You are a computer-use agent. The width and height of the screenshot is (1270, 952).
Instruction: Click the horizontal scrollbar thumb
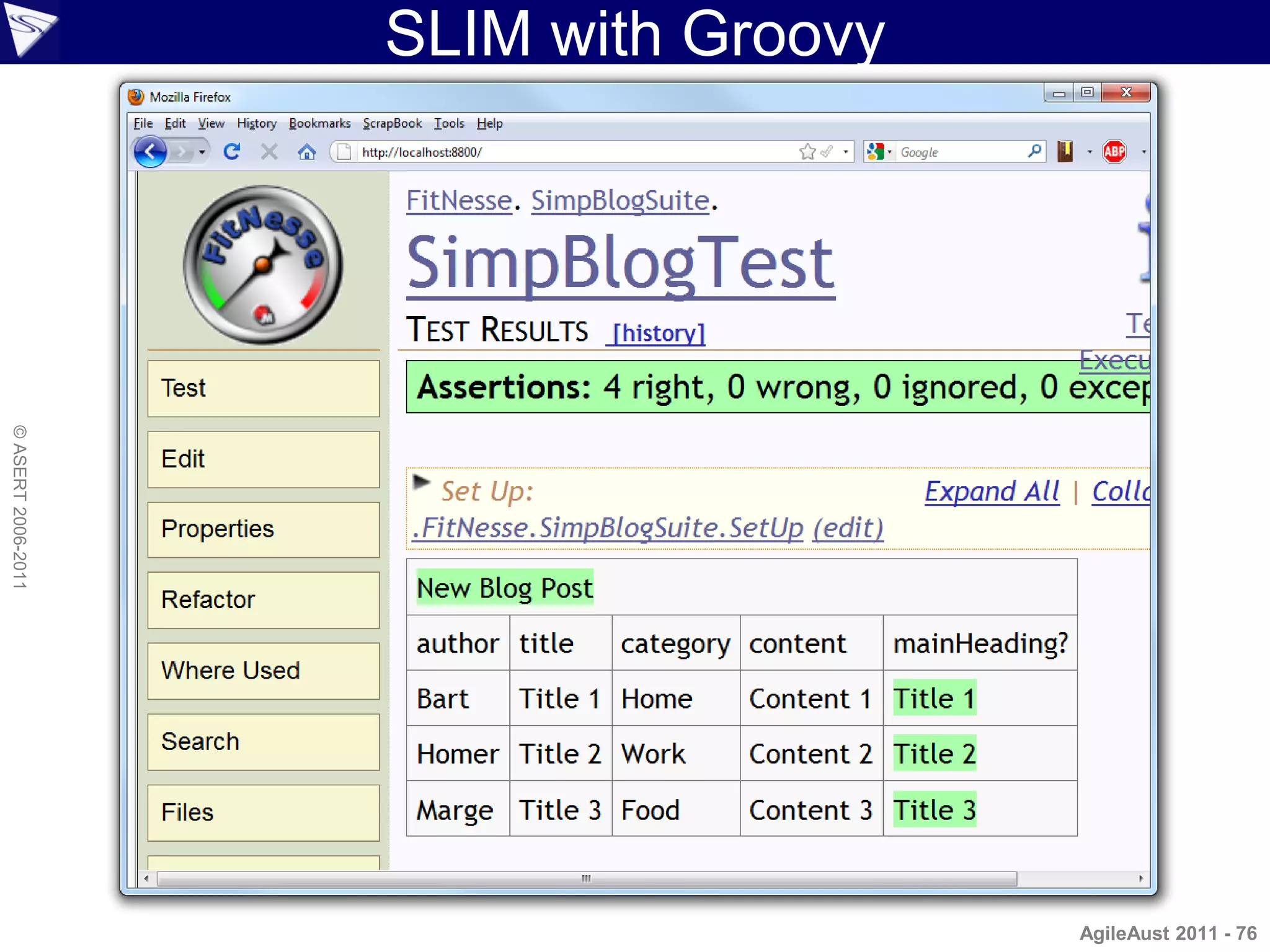(x=586, y=878)
